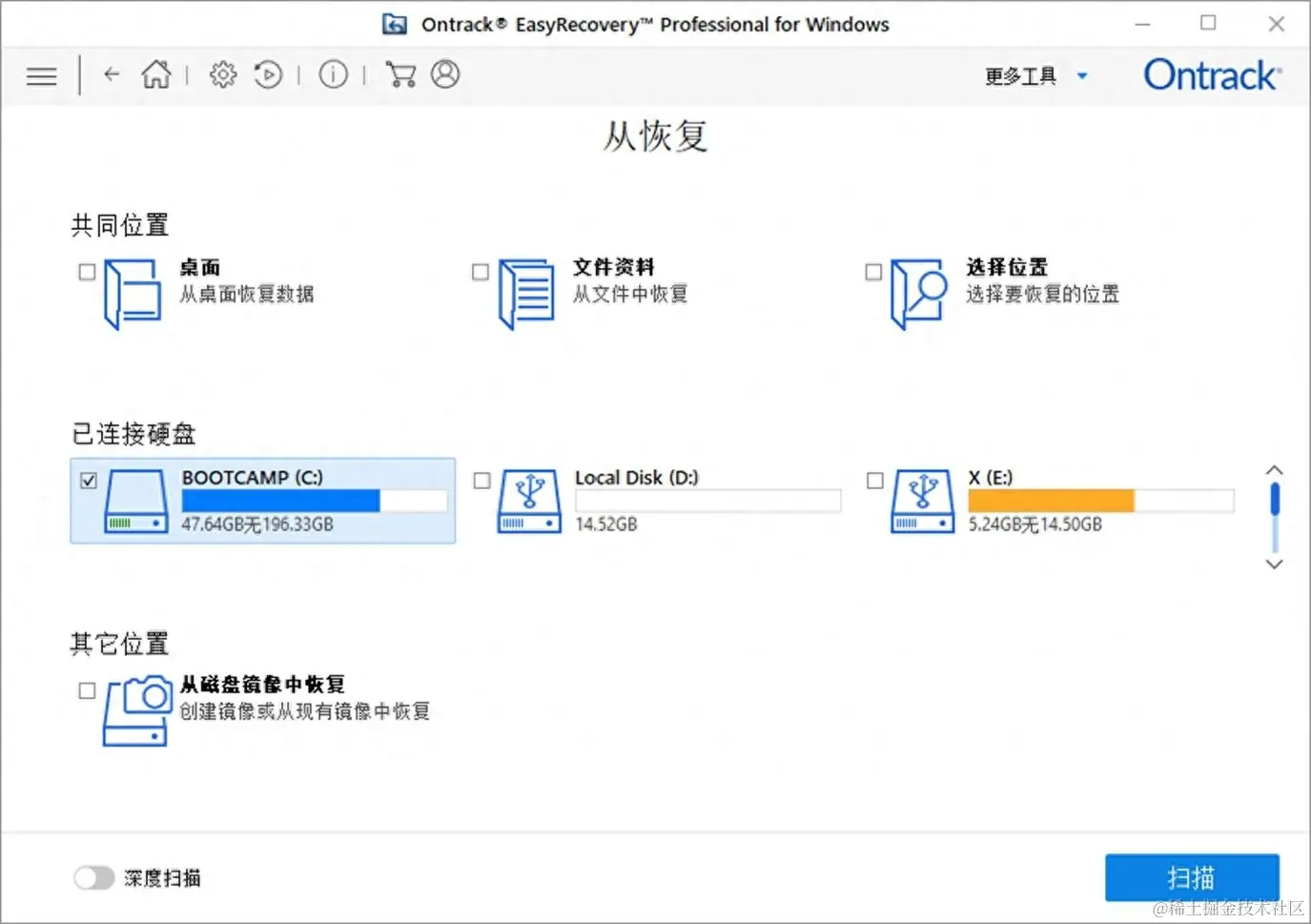Open the hamburger menu
The image size is (1311, 924).
pyautogui.click(x=41, y=75)
